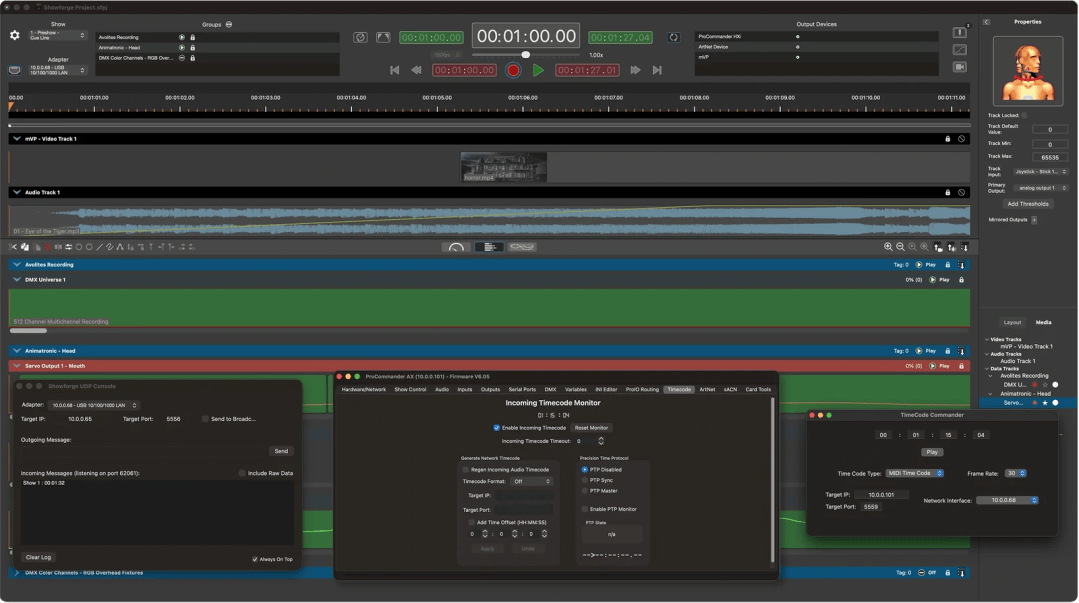Click the Groups remove icon
The image size is (1079, 603).
(x=229, y=25)
